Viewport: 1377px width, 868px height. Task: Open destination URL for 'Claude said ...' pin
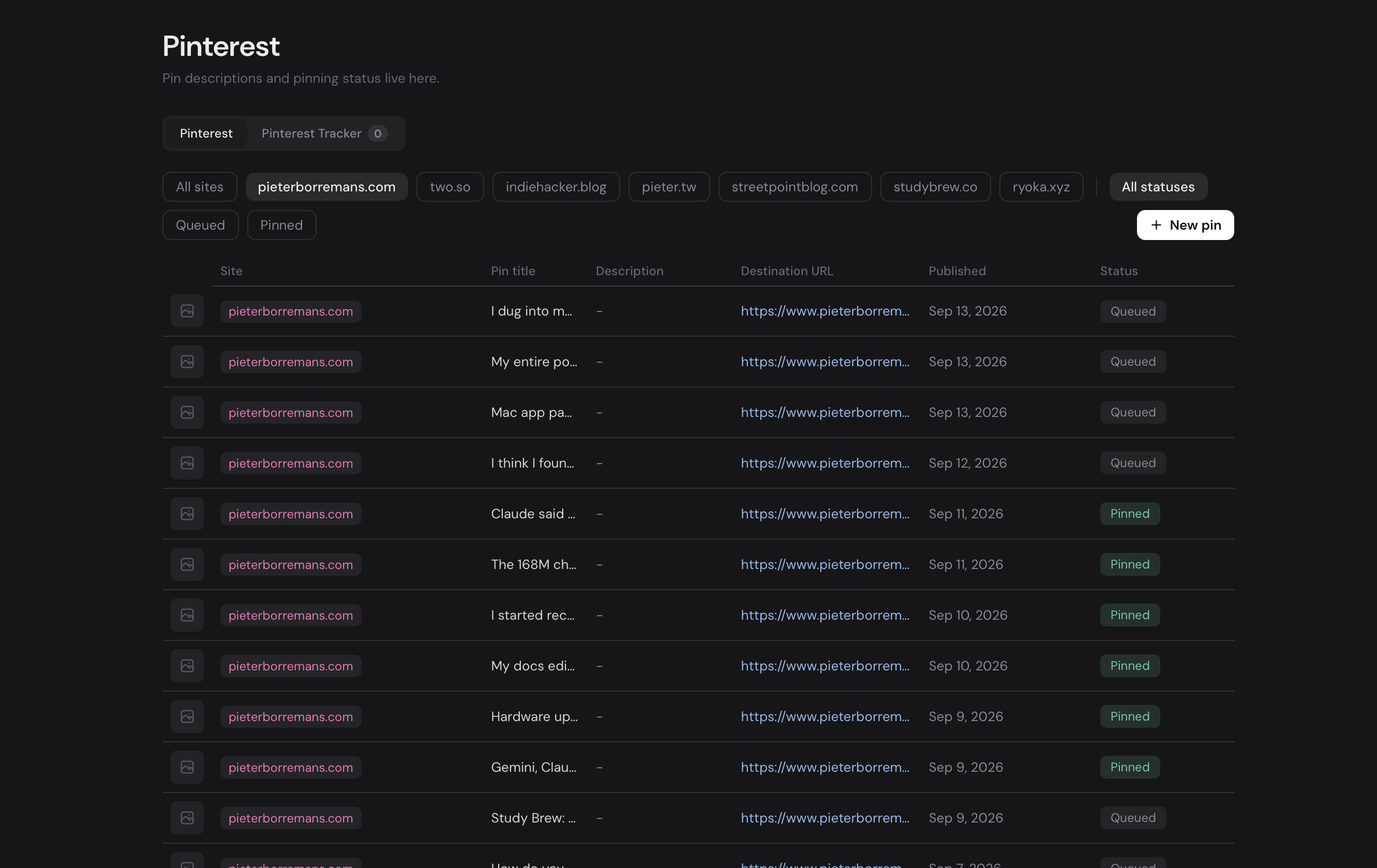825,514
